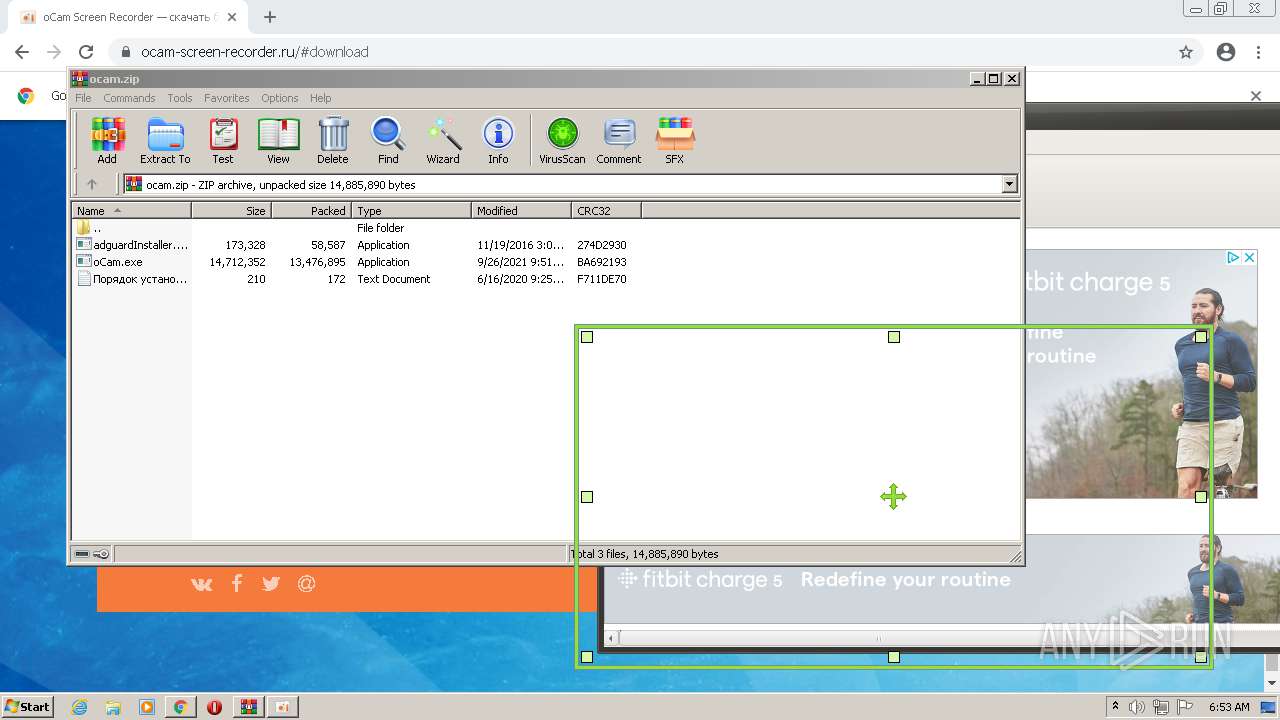
Task: Open the File menu in WinRAR
Action: [x=83, y=98]
